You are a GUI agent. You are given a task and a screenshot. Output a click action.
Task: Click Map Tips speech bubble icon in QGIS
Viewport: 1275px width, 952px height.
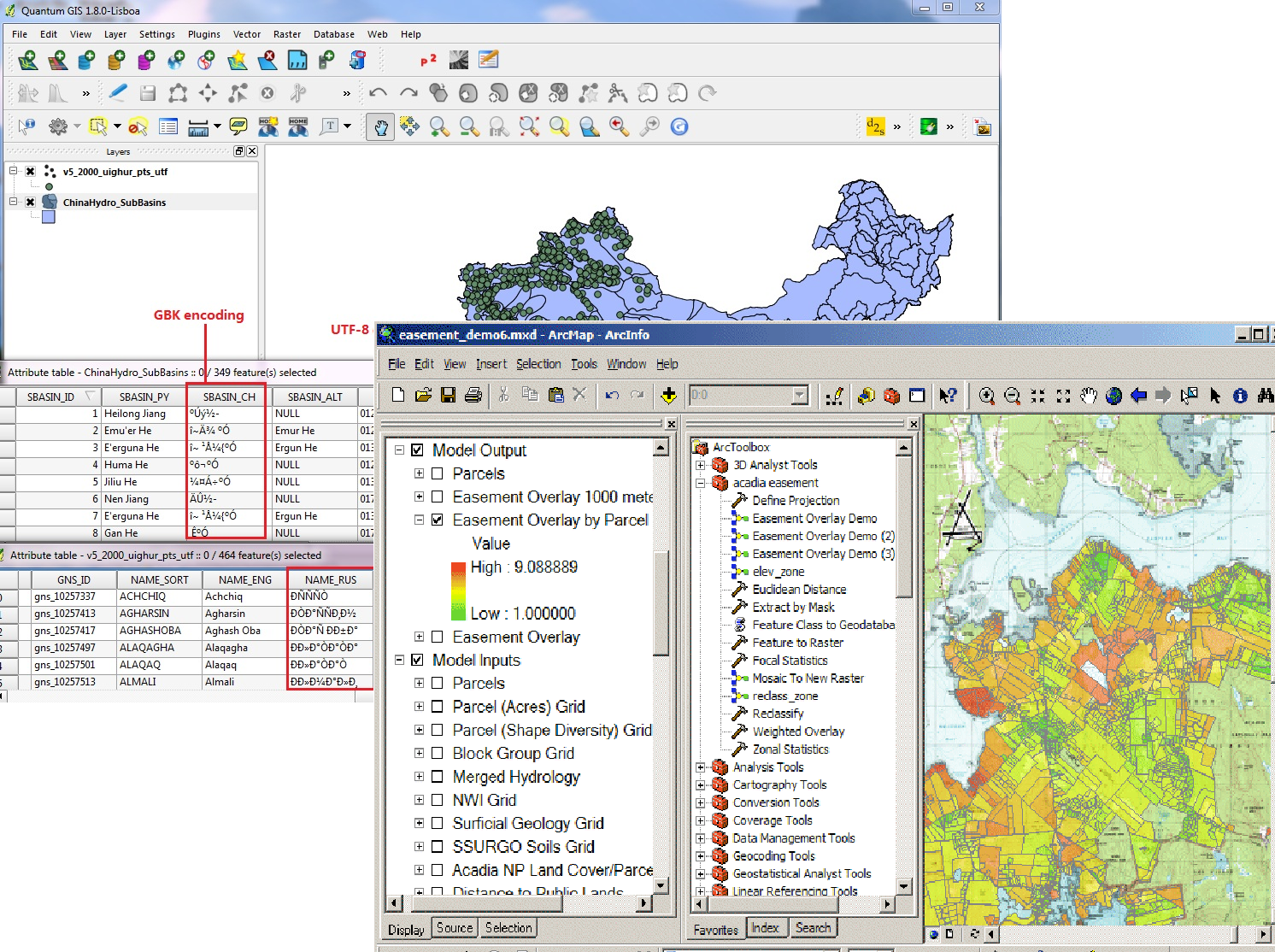tap(238, 126)
